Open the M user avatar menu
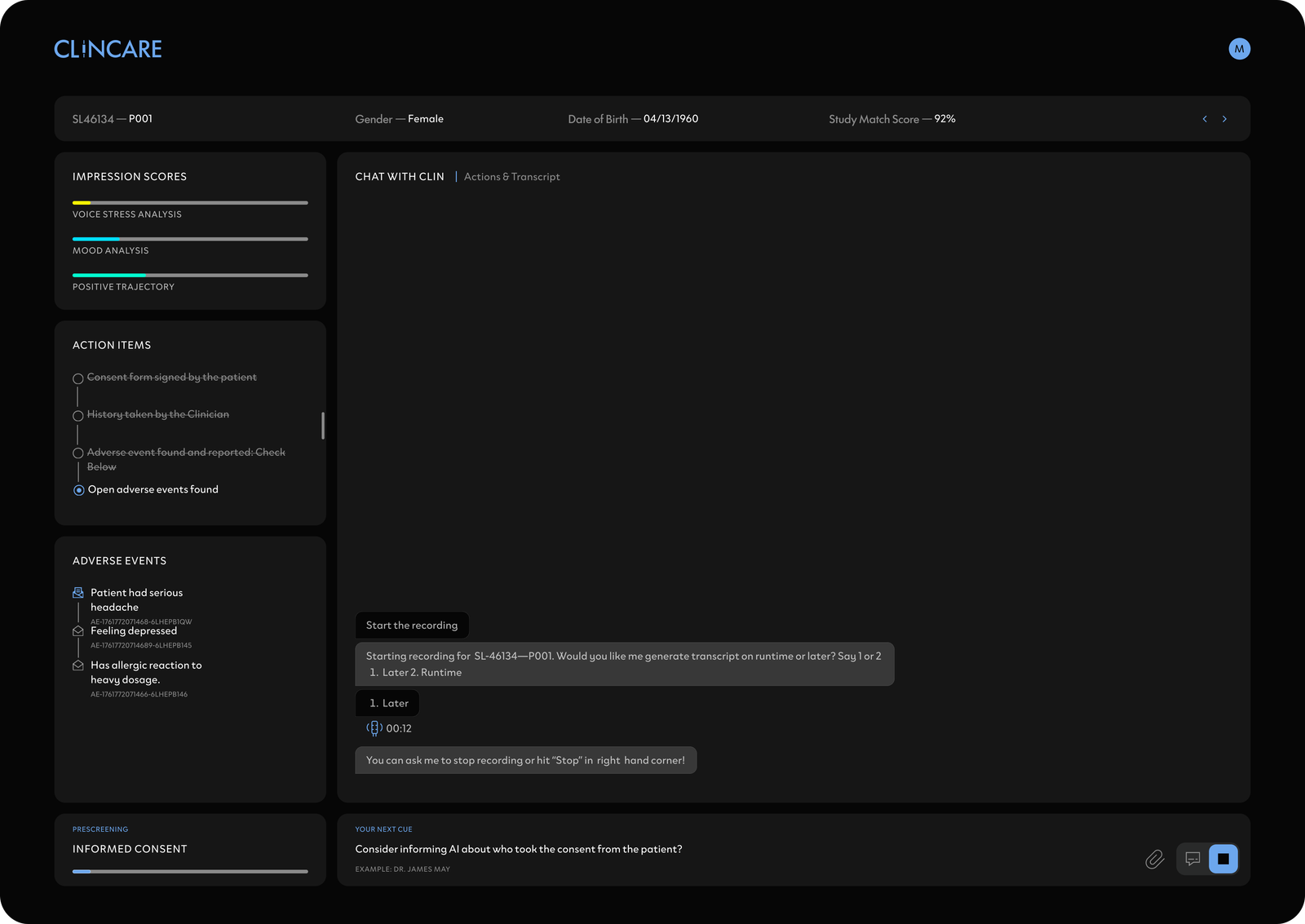Screen dimensions: 1305x924 [1239, 49]
